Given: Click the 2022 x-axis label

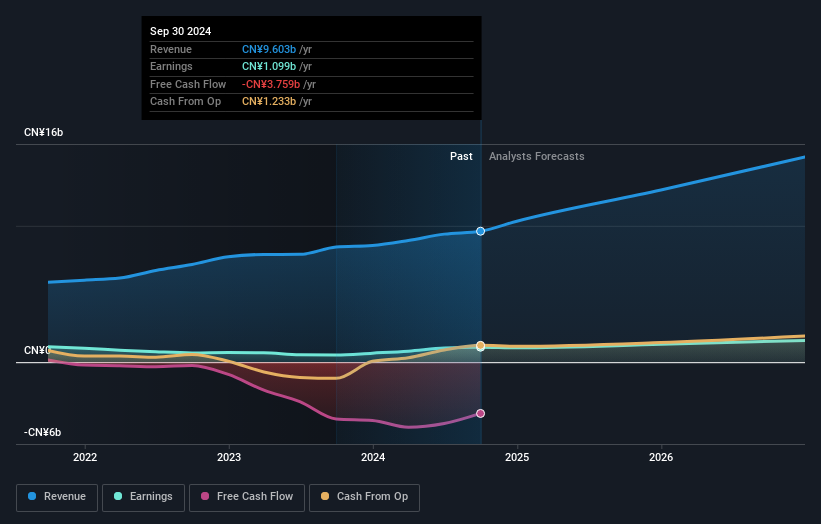Looking at the screenshot, I should click(85, 457).
